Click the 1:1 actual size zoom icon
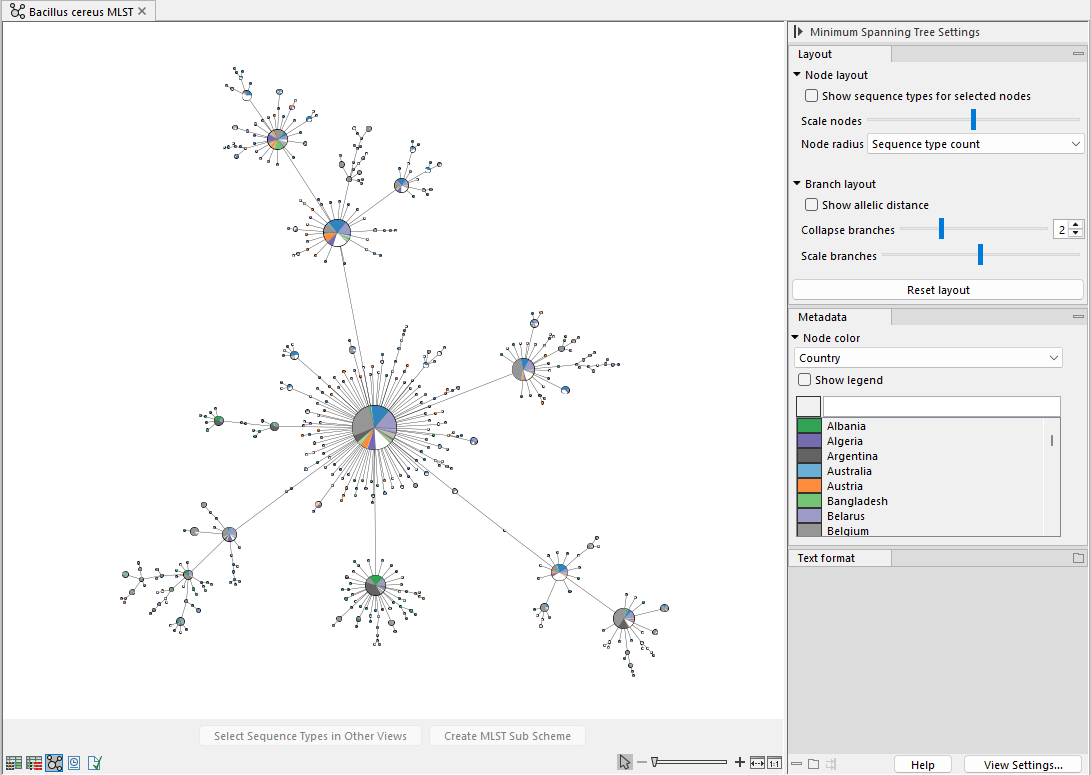The width and height of the screenshot is (1091, 775). [x=774, y=762]
